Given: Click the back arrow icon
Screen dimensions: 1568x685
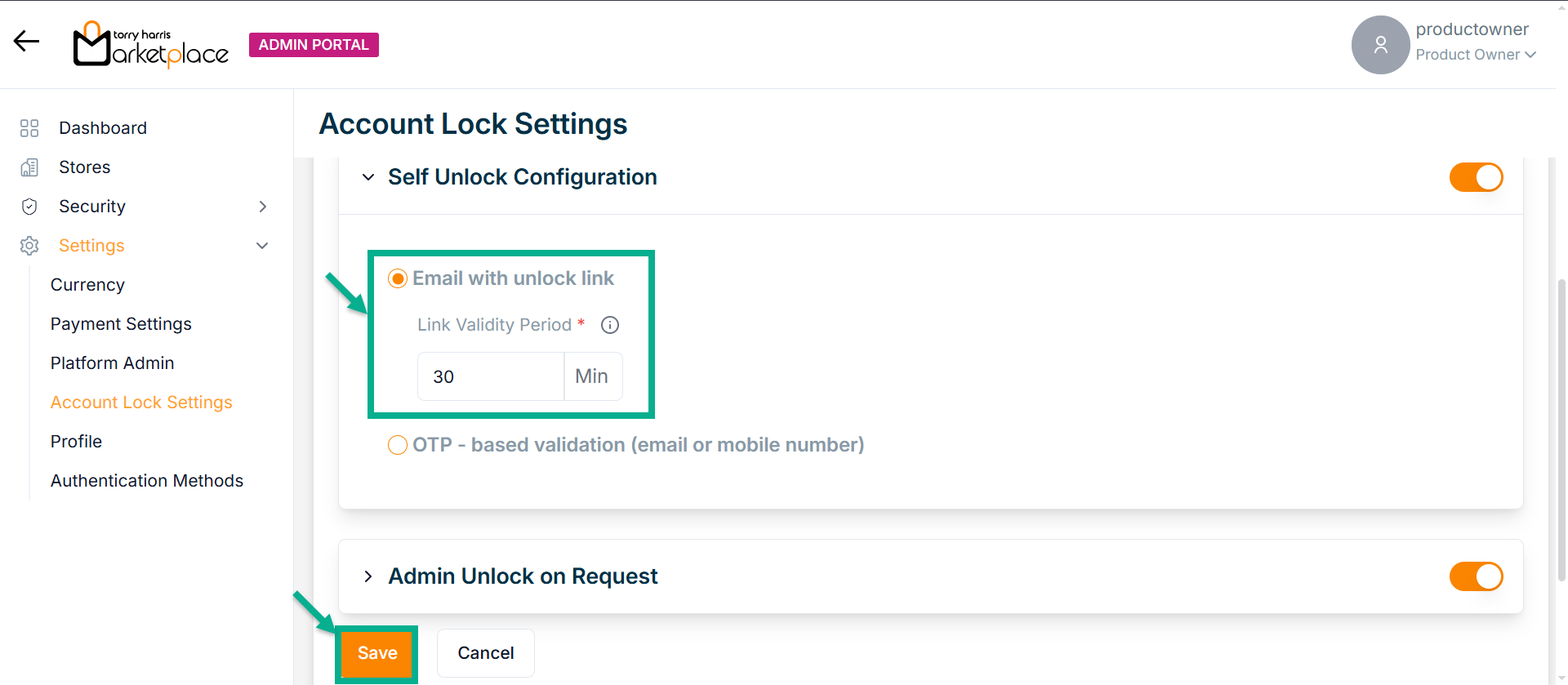Looking at the screenshot, I should coord(26,41).
